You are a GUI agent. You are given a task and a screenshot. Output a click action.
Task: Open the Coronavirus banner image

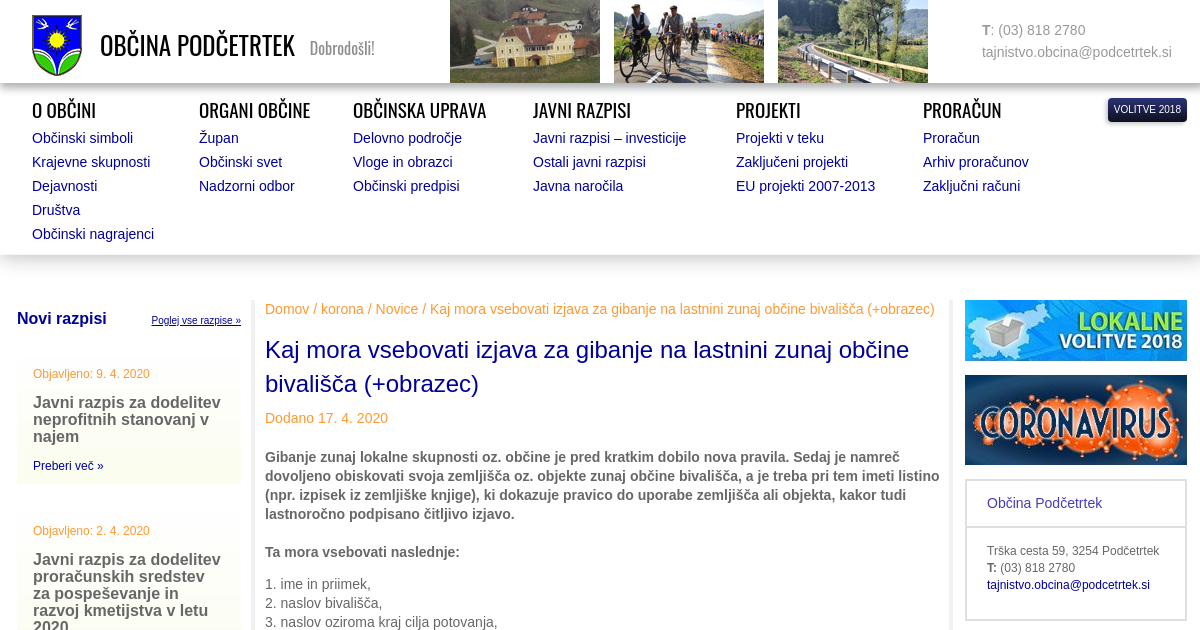click(1075, 420)
